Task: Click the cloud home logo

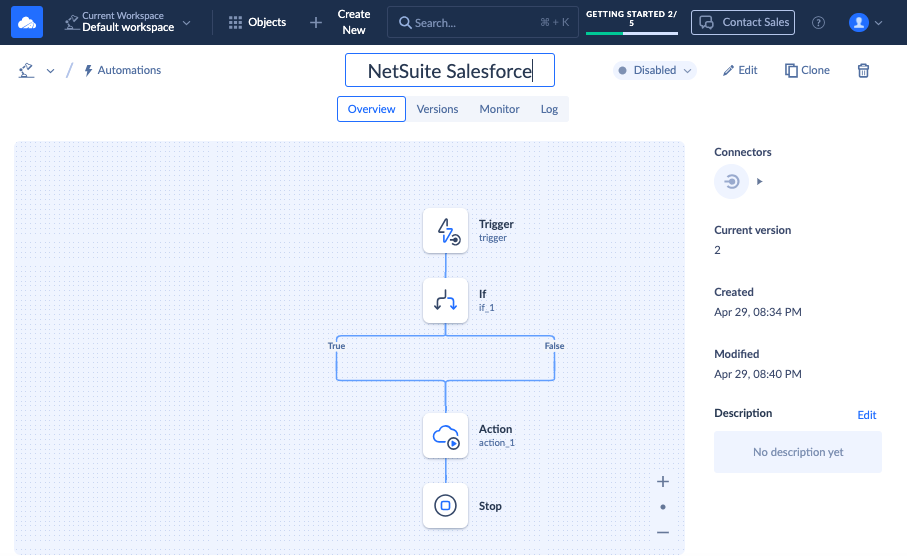Action: point(27,22)
